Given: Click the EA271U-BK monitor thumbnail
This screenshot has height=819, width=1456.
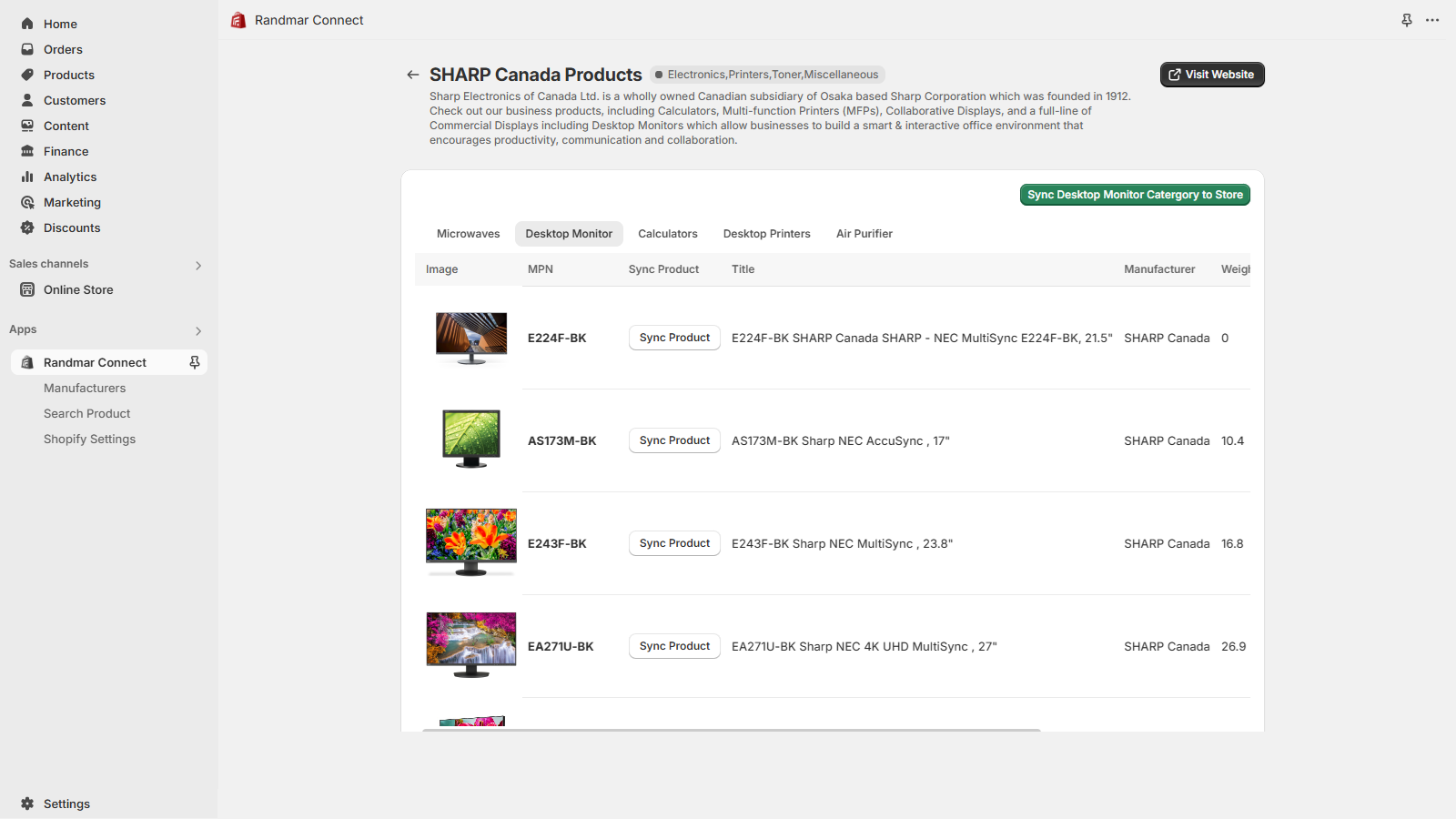Looking at the screenshot, I should pos(471,645).
